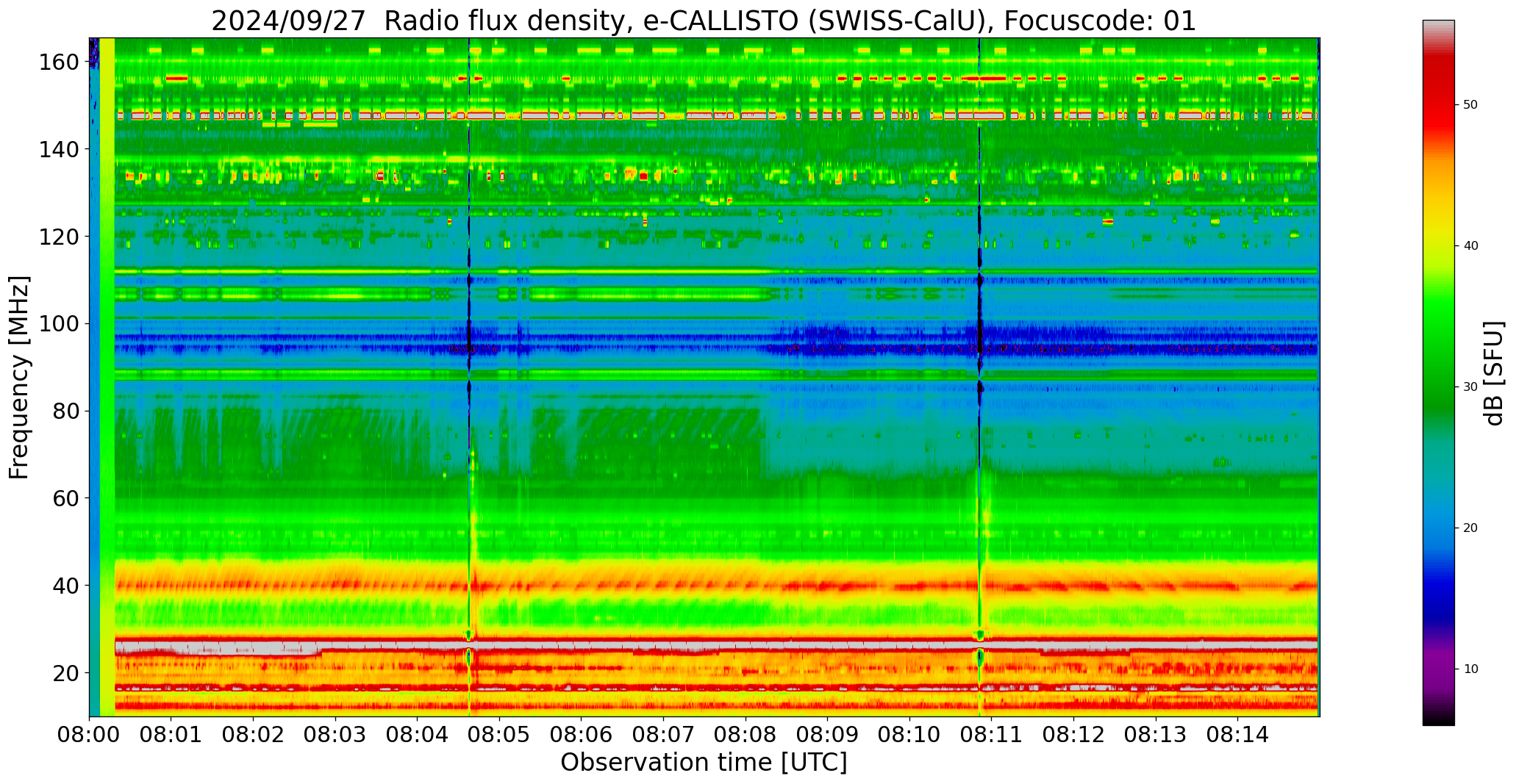
Task: Click the colorbar tick label 50
Action: point(1470,105)
